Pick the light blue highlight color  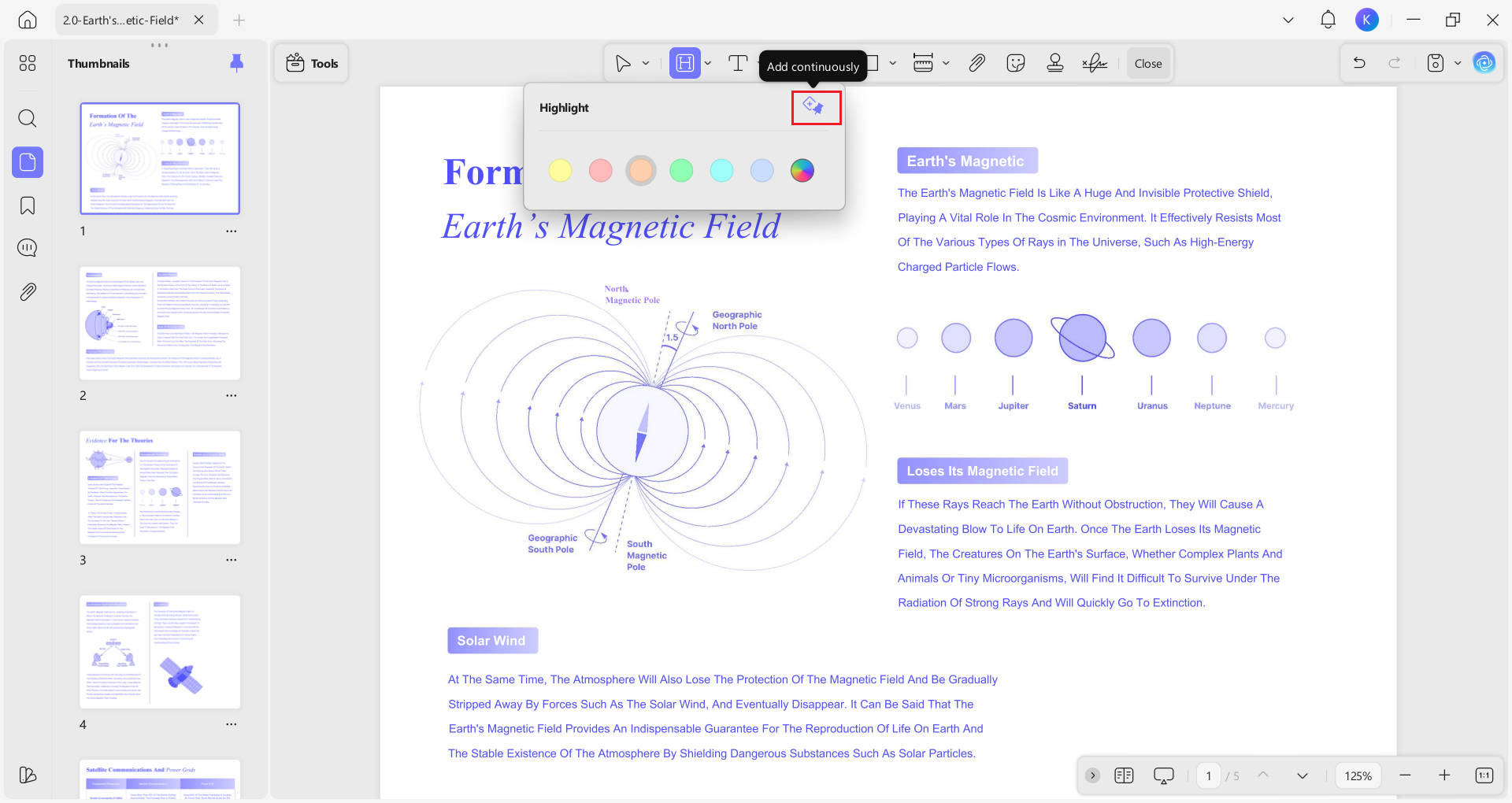tap(762, 170)
